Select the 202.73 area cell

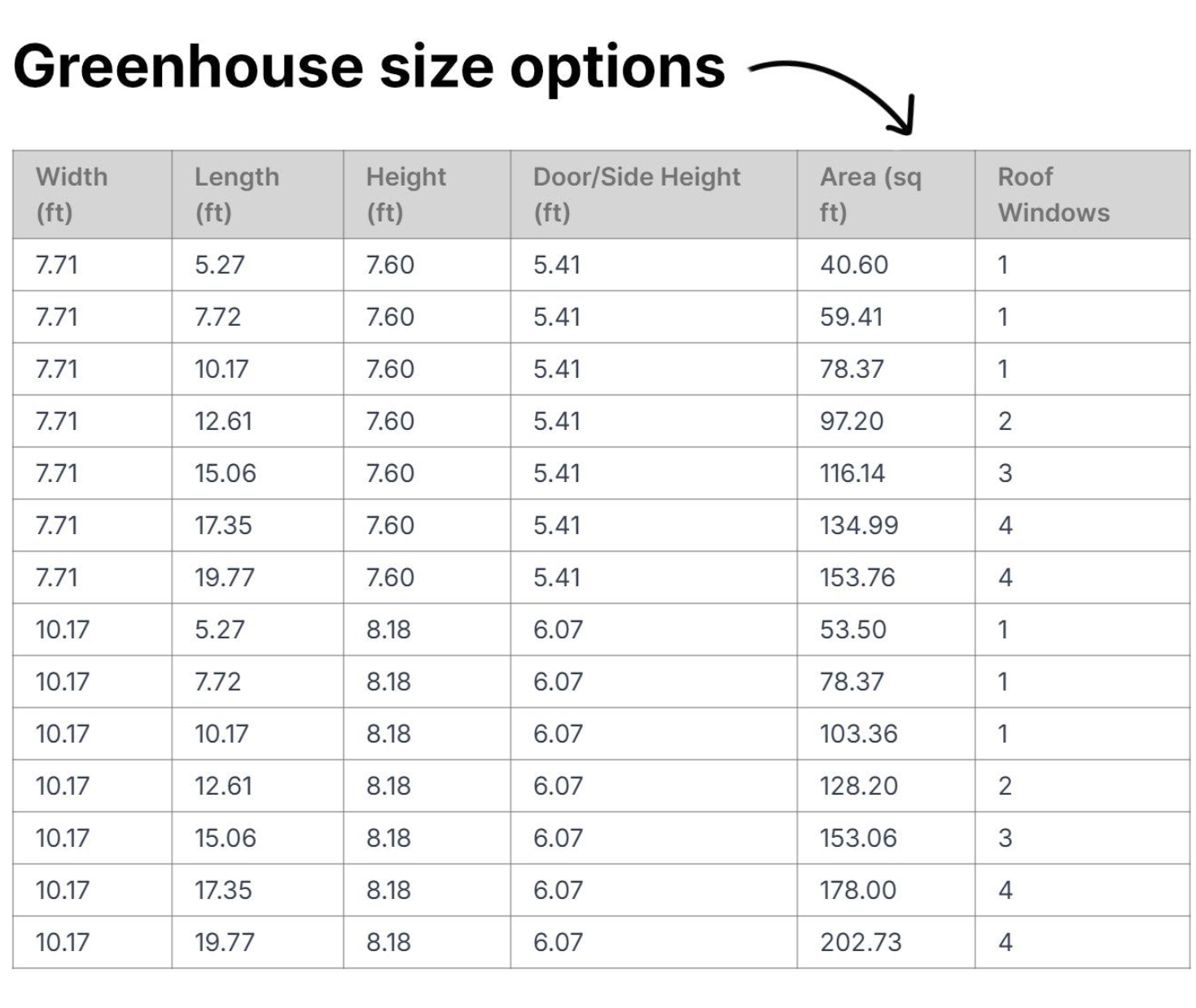point(861,942)
